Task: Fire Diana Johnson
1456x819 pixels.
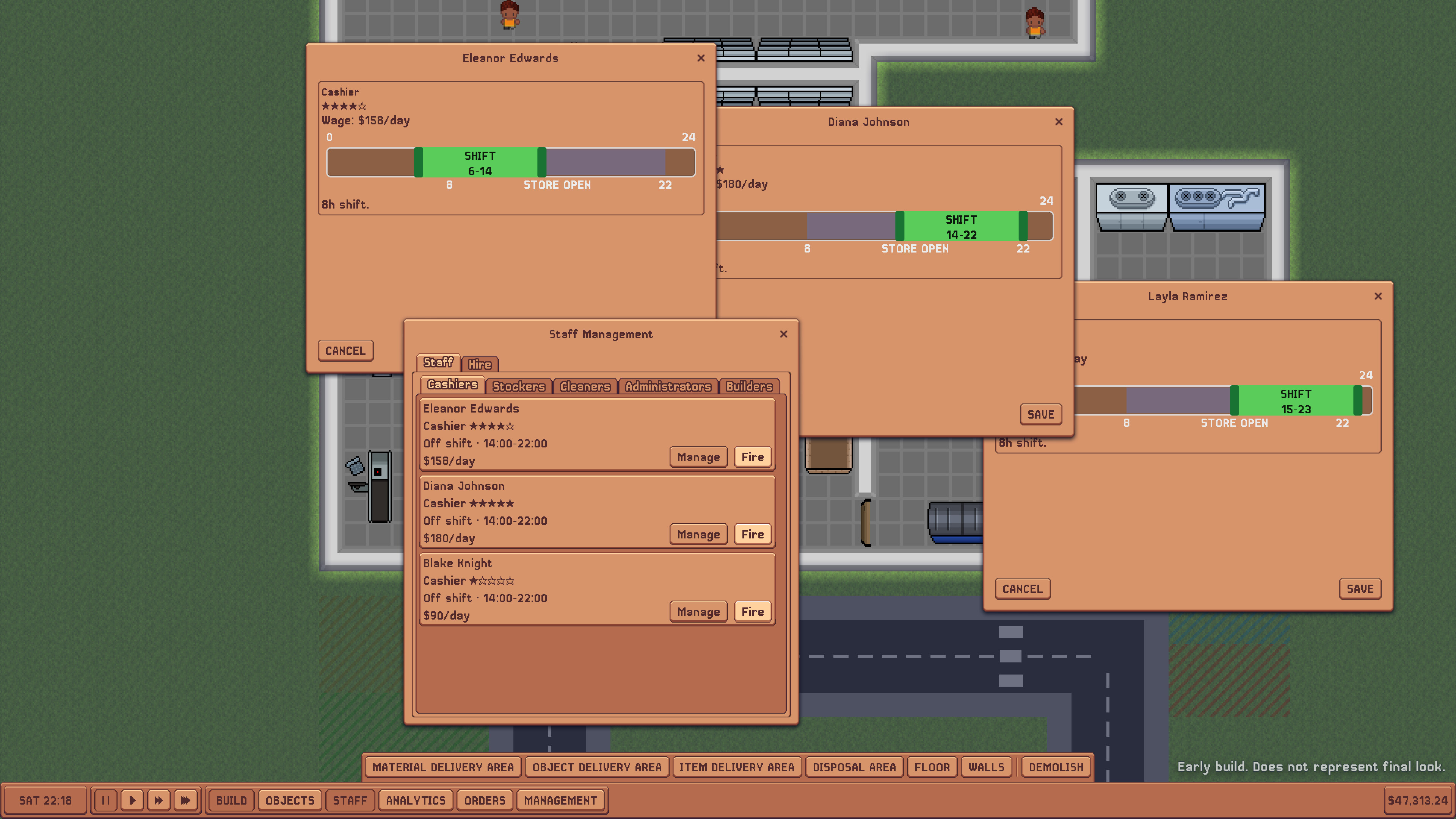Action: pos(752,534)
